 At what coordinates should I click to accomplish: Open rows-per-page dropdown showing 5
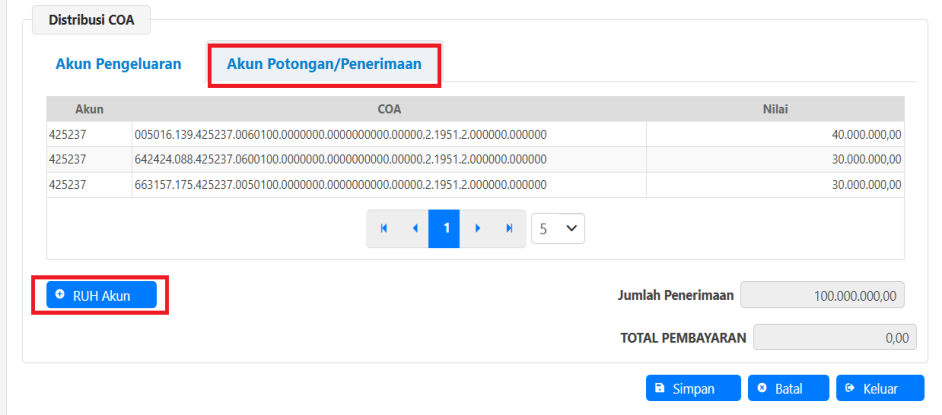click(x=558, y=228)
